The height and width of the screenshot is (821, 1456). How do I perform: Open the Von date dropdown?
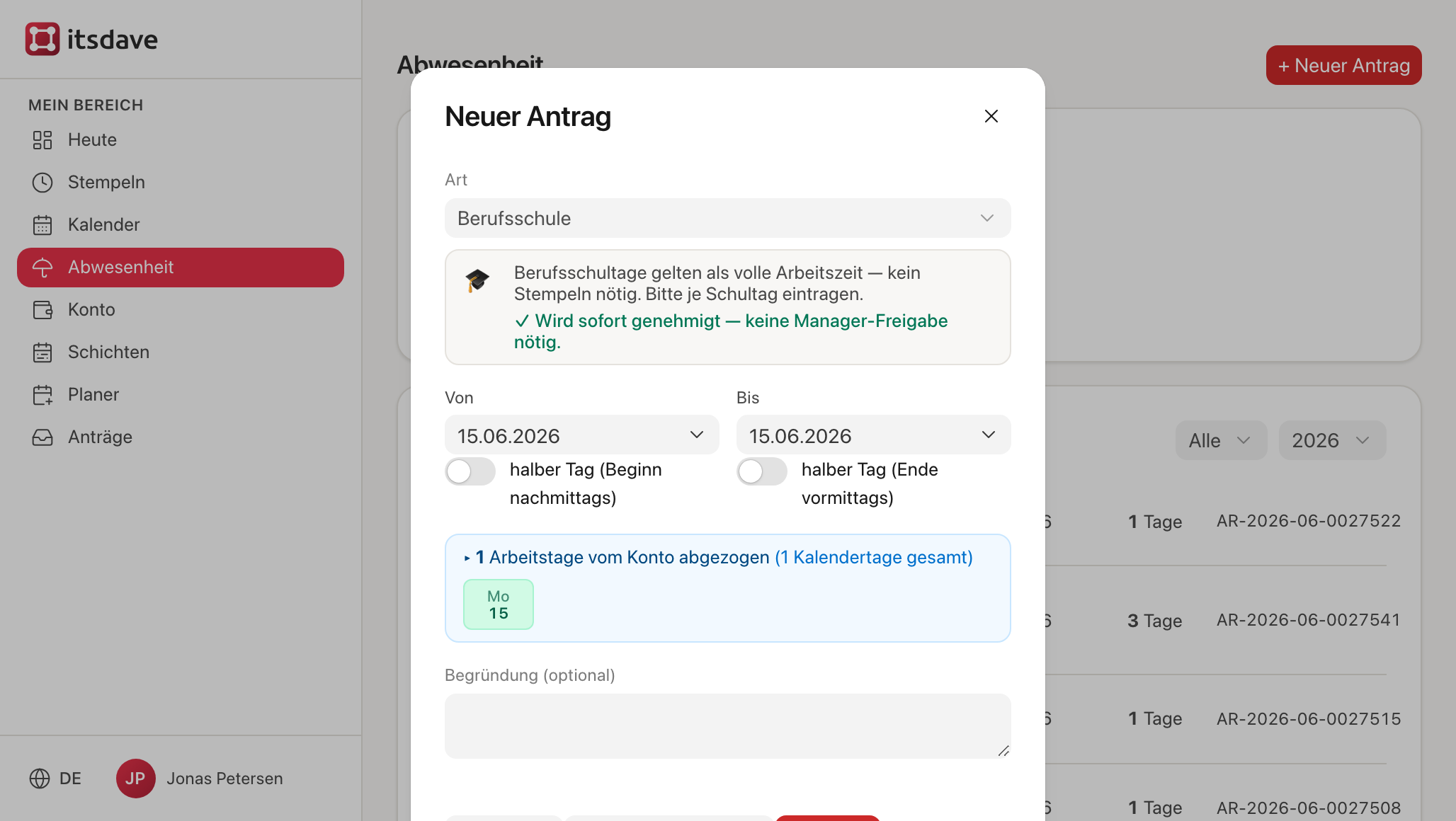[x=582, y=435]
